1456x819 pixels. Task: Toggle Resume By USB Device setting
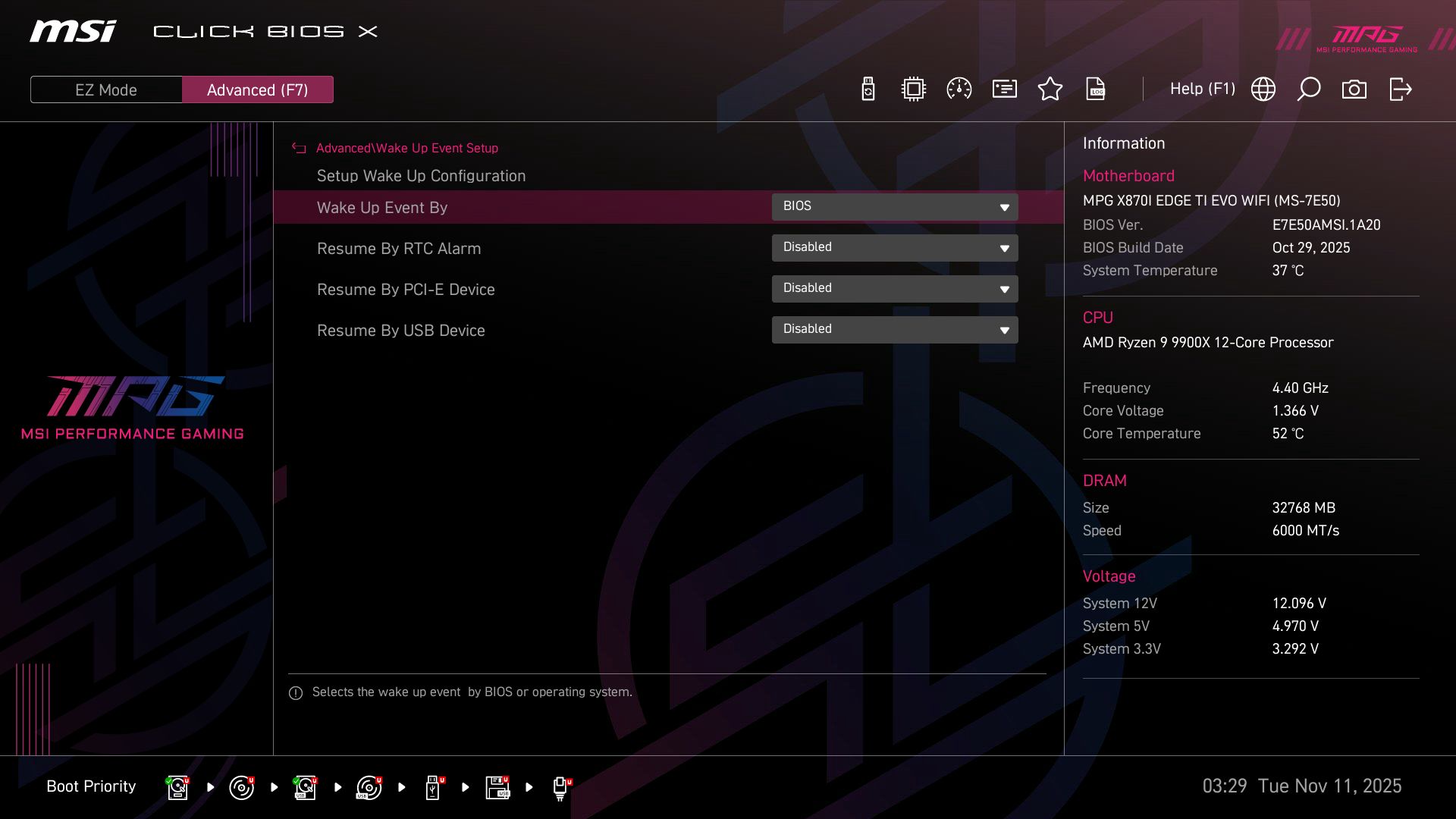895,329
